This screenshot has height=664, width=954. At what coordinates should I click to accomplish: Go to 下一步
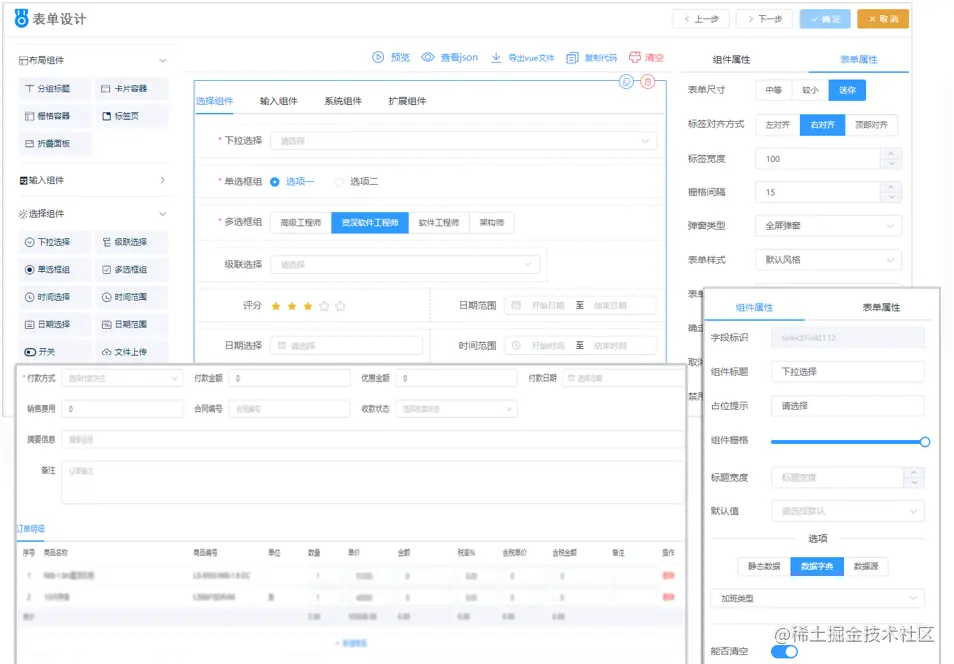pyautogui.click(x=764, y=19)
